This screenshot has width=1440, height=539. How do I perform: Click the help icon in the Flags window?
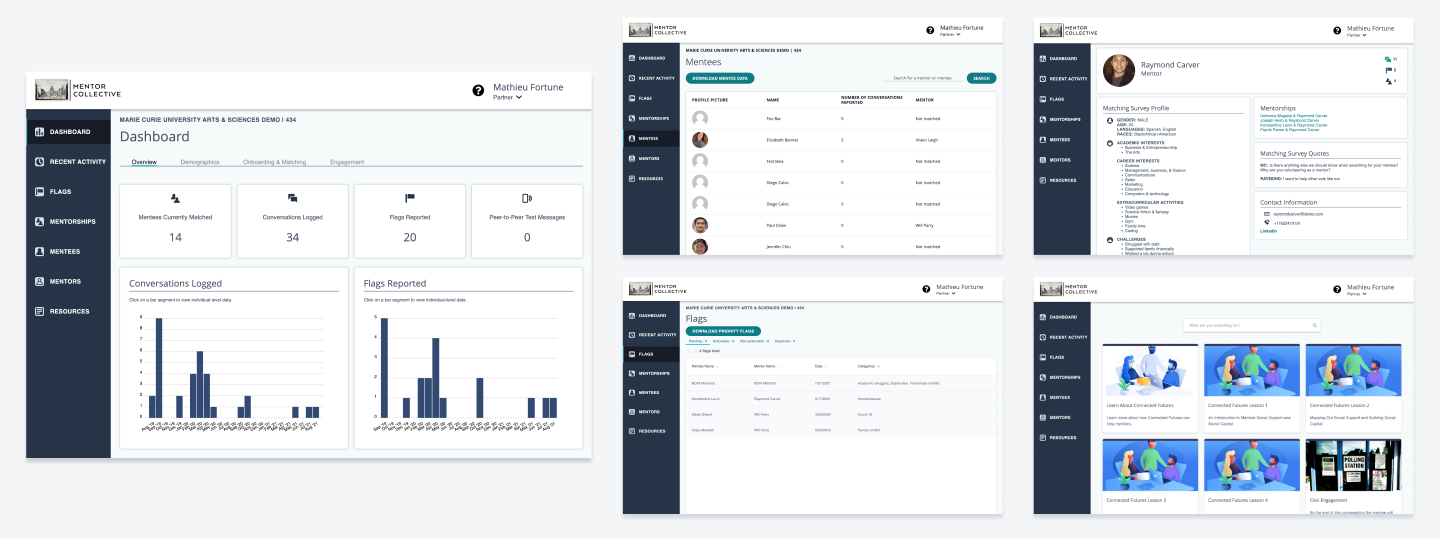[927, 289]
